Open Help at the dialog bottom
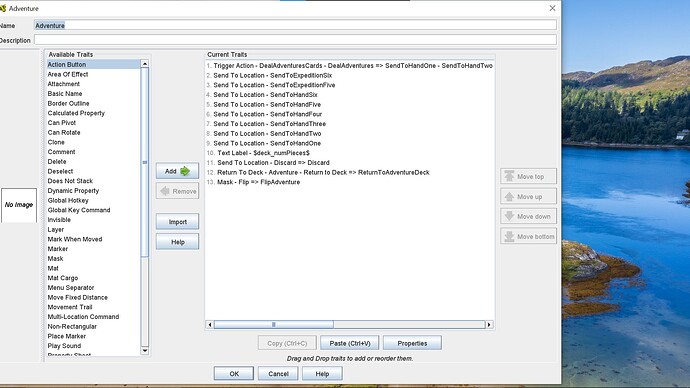Screen dimensions: 690x388 322,373
